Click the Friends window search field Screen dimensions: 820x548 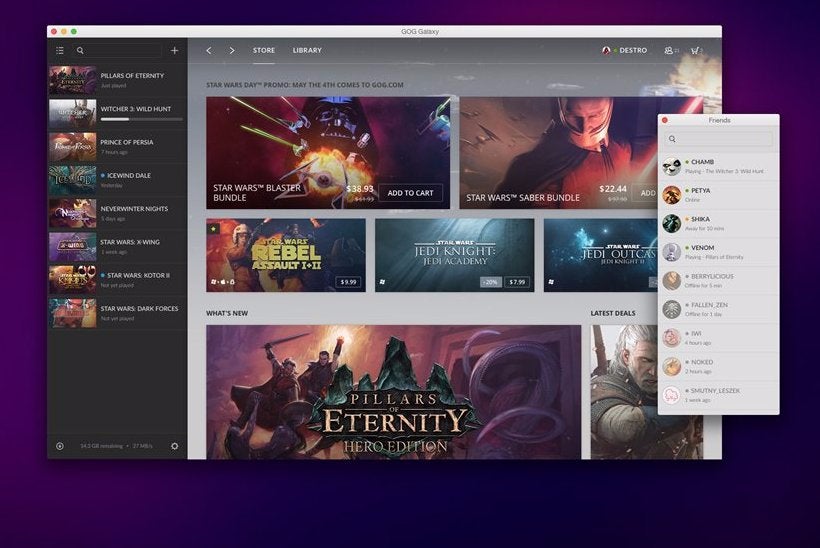pos(719,139)
